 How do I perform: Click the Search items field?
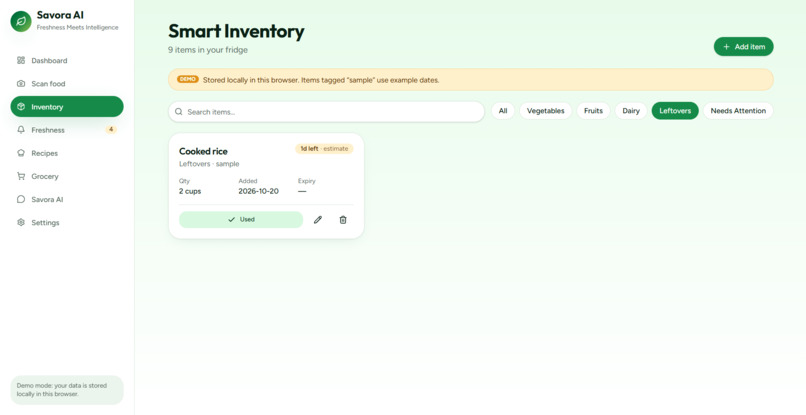point(326,112)
